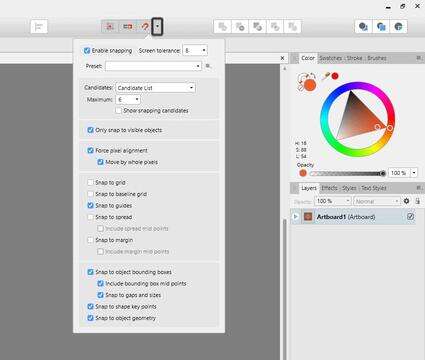Click the orange swatch beside opacity slider
This screenshot has height=360, width=425.
click(x=303, y=173)
